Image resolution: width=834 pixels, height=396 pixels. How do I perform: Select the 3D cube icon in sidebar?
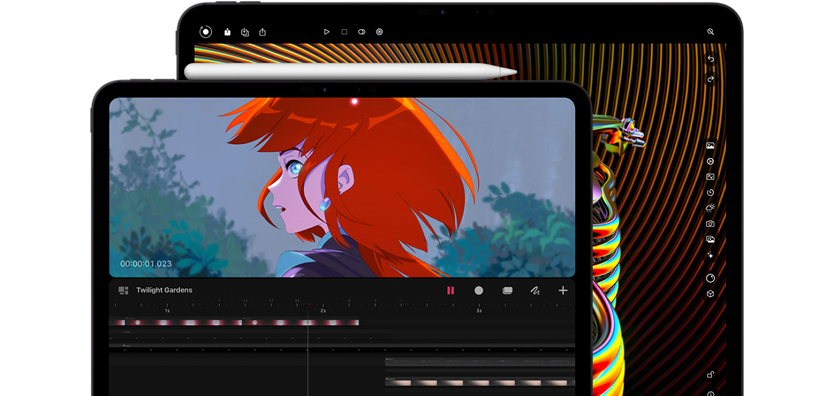click(x=710, y=293)
